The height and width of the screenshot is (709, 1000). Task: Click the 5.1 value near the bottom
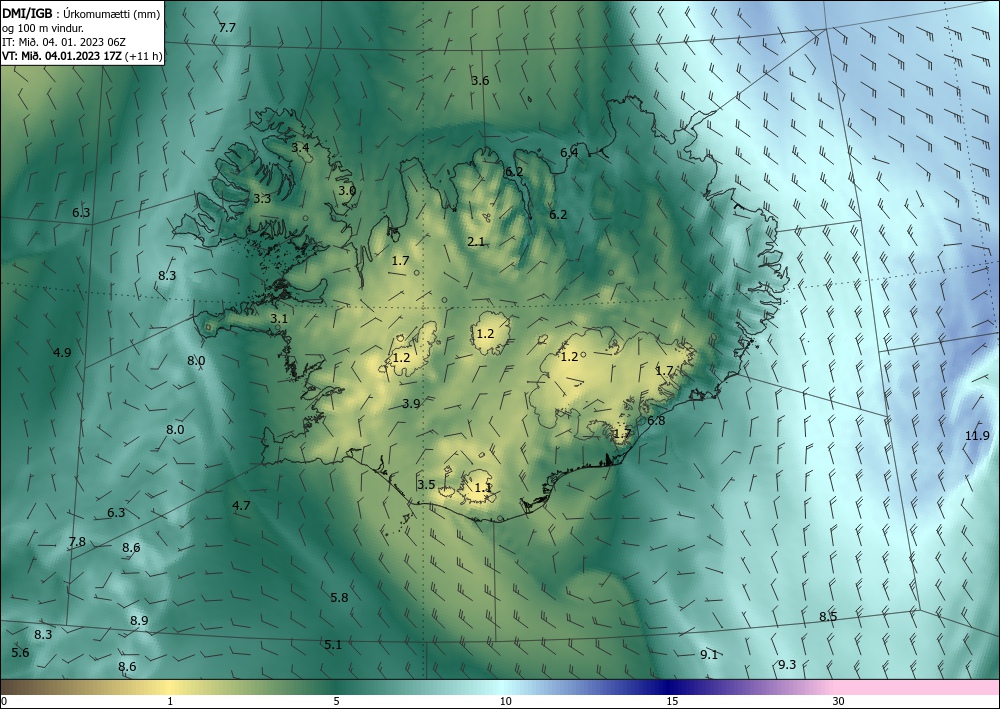click(333, 645)
